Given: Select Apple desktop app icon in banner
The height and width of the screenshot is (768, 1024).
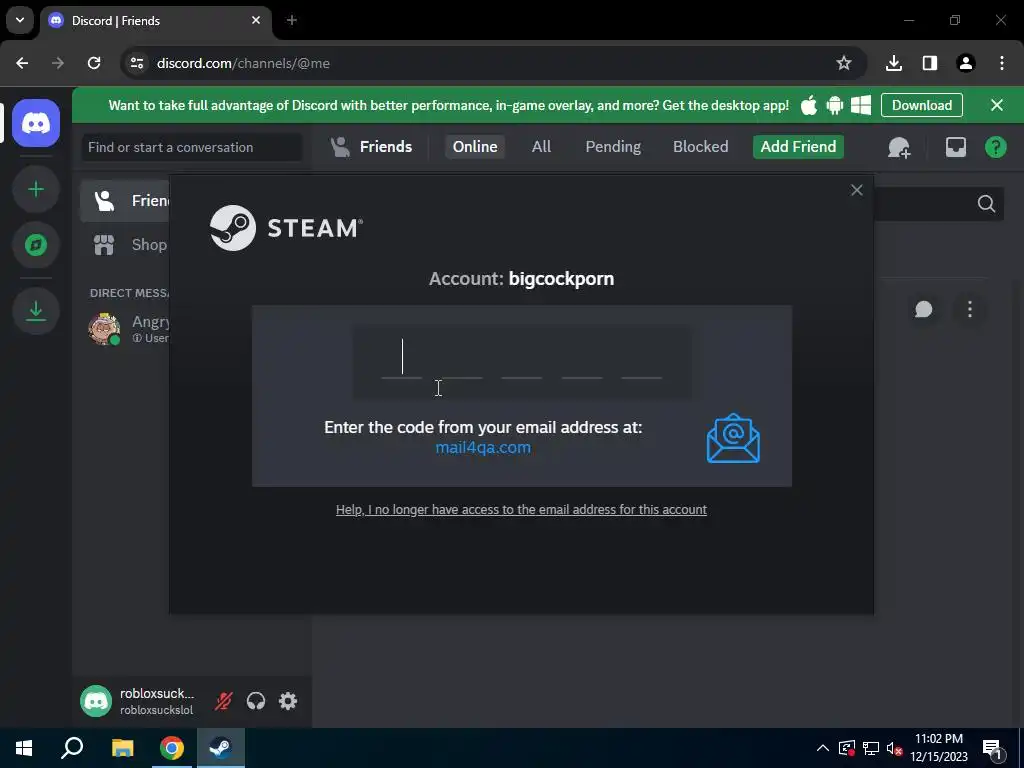Looking at the screenshot, I should (x=808, y=105).
